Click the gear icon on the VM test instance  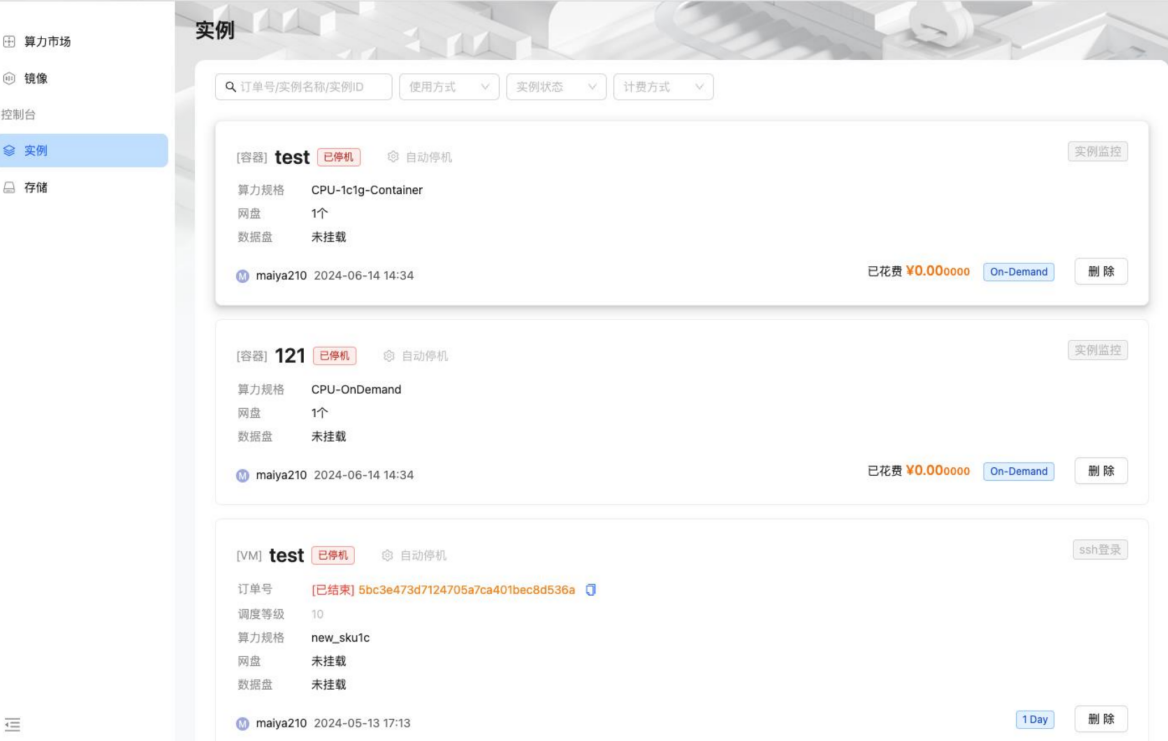tap(388, 555)
